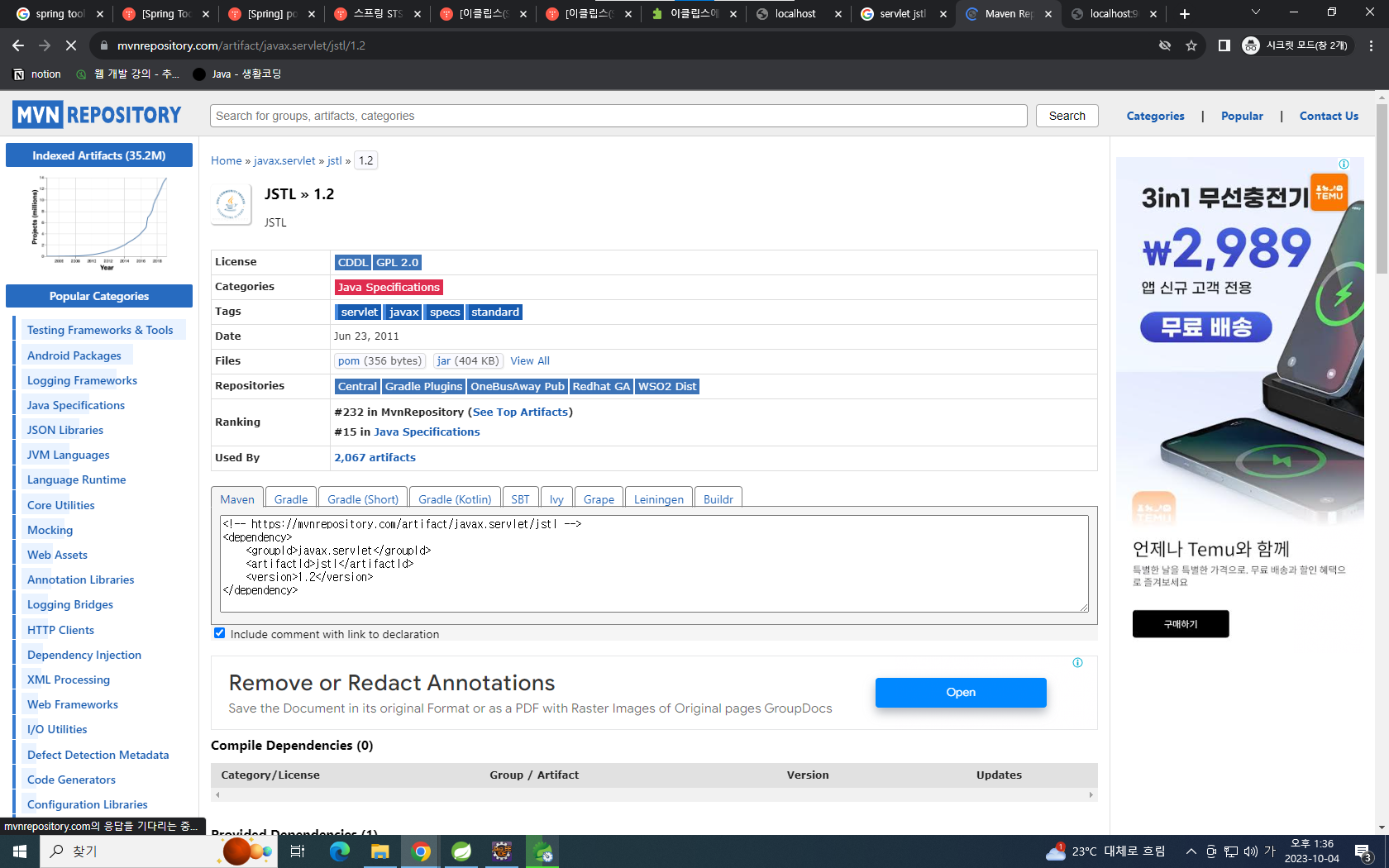Click the GPL 2.0 license tag

point(397,262)
